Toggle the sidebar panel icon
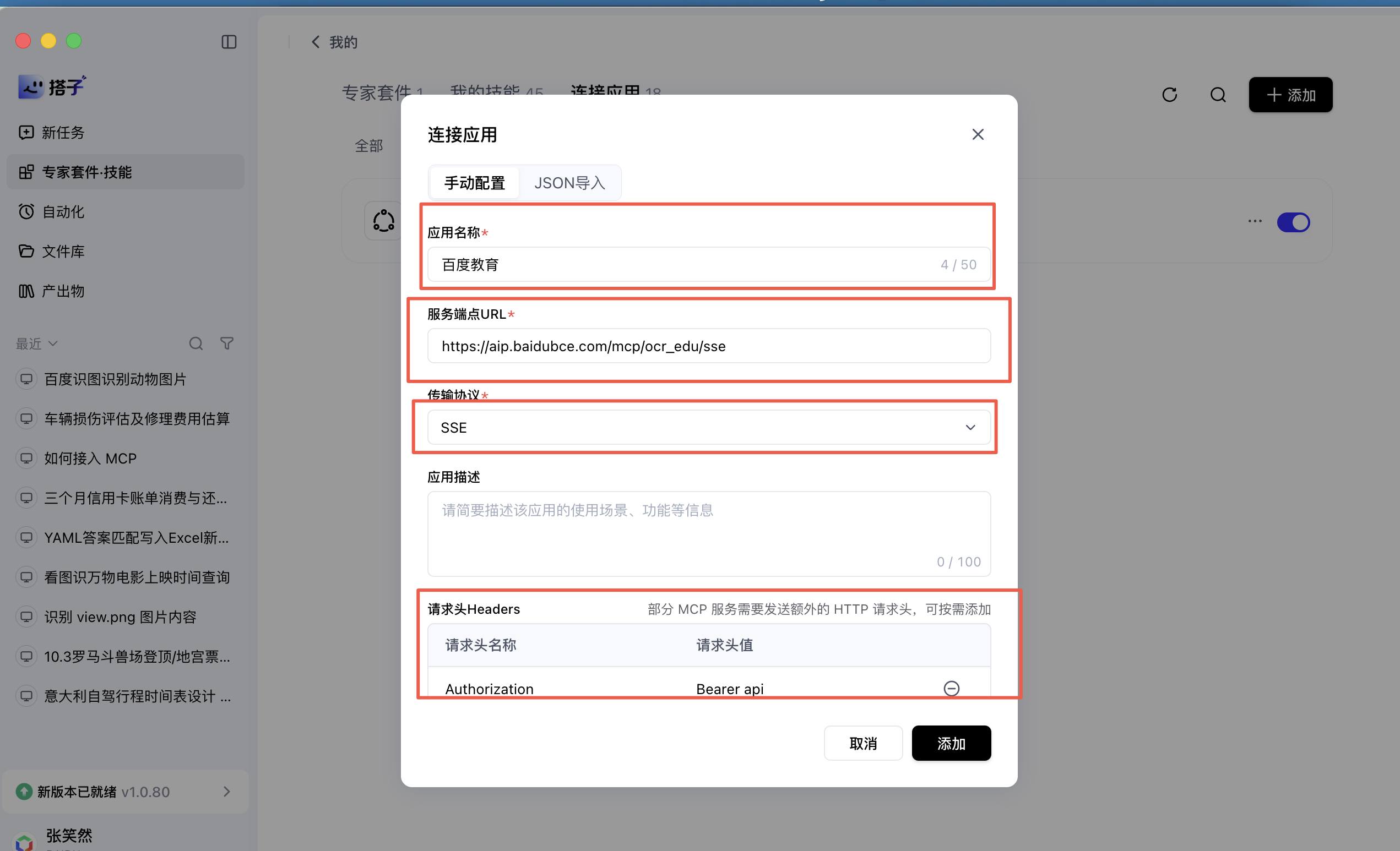Screen dimensions: 1400x851 tap(229, 42)
